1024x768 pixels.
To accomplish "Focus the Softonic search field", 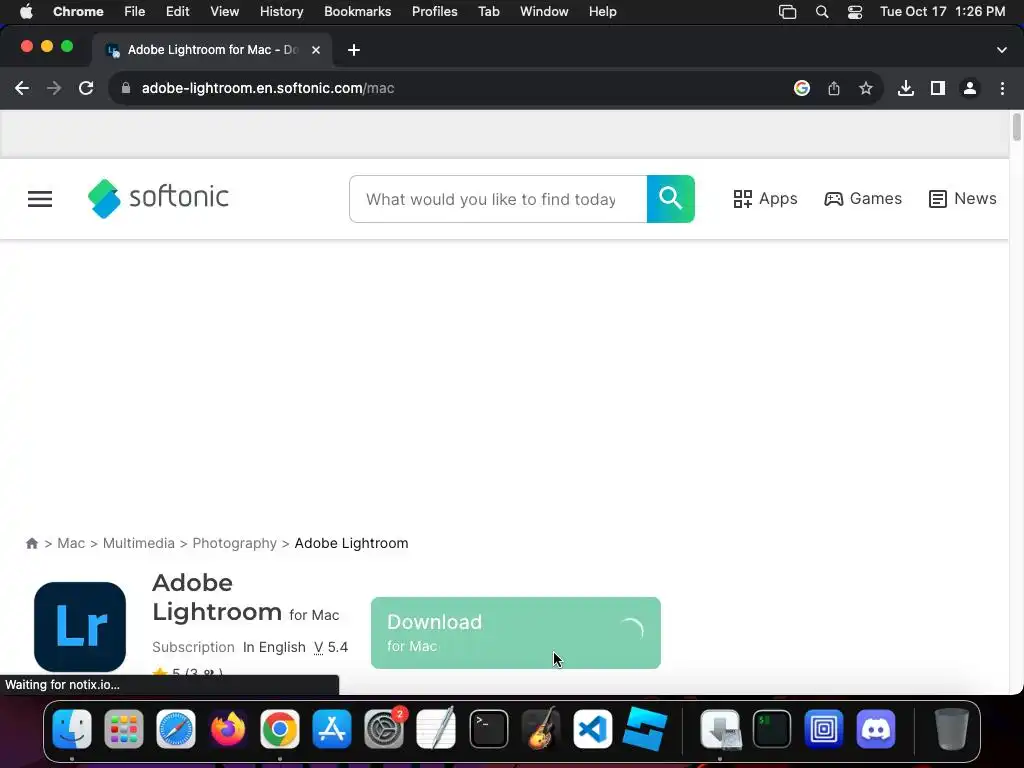I will pyautogui.click(x=498, y=199).
